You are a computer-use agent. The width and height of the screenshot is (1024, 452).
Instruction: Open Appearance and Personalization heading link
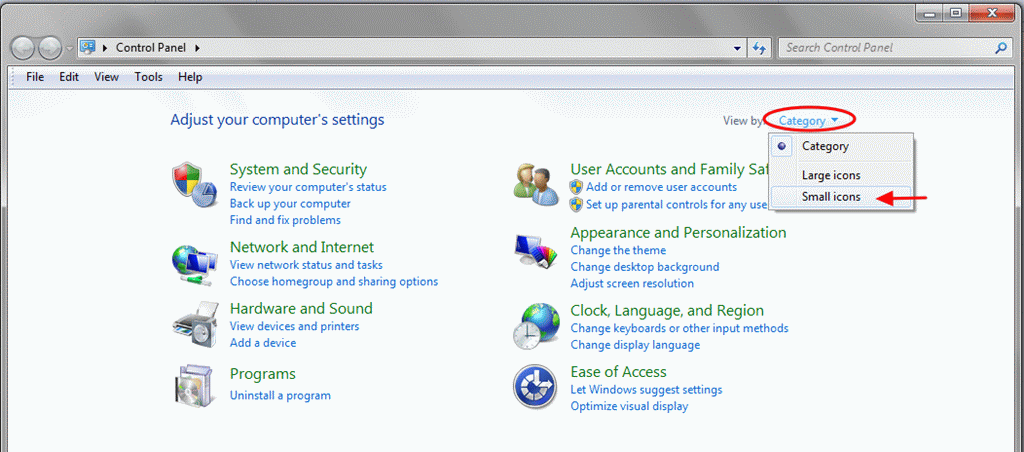pyautogui.click(x=679, y=233)
